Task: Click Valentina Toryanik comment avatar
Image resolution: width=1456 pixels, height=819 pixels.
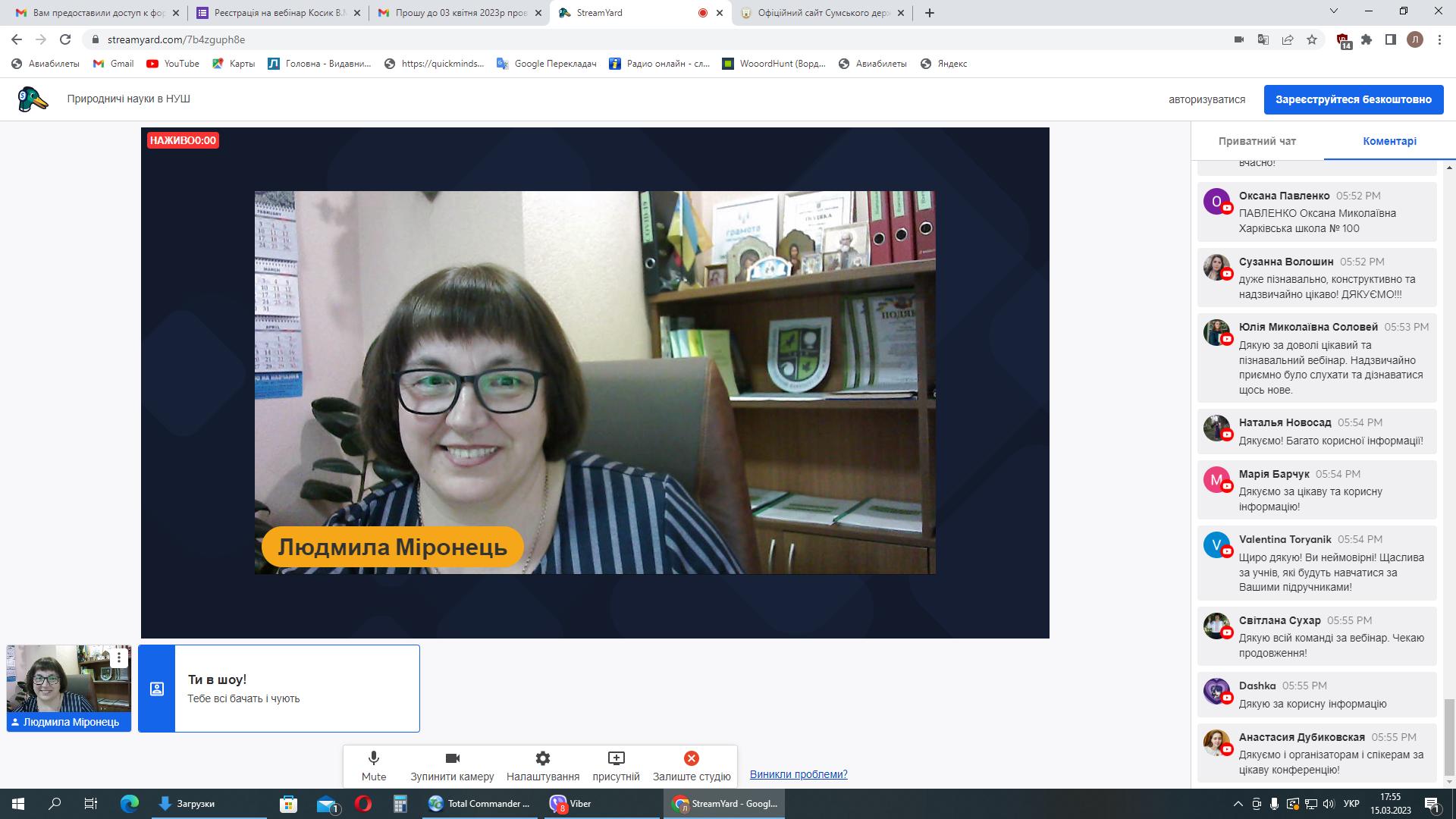Action: click(1216, 545)
